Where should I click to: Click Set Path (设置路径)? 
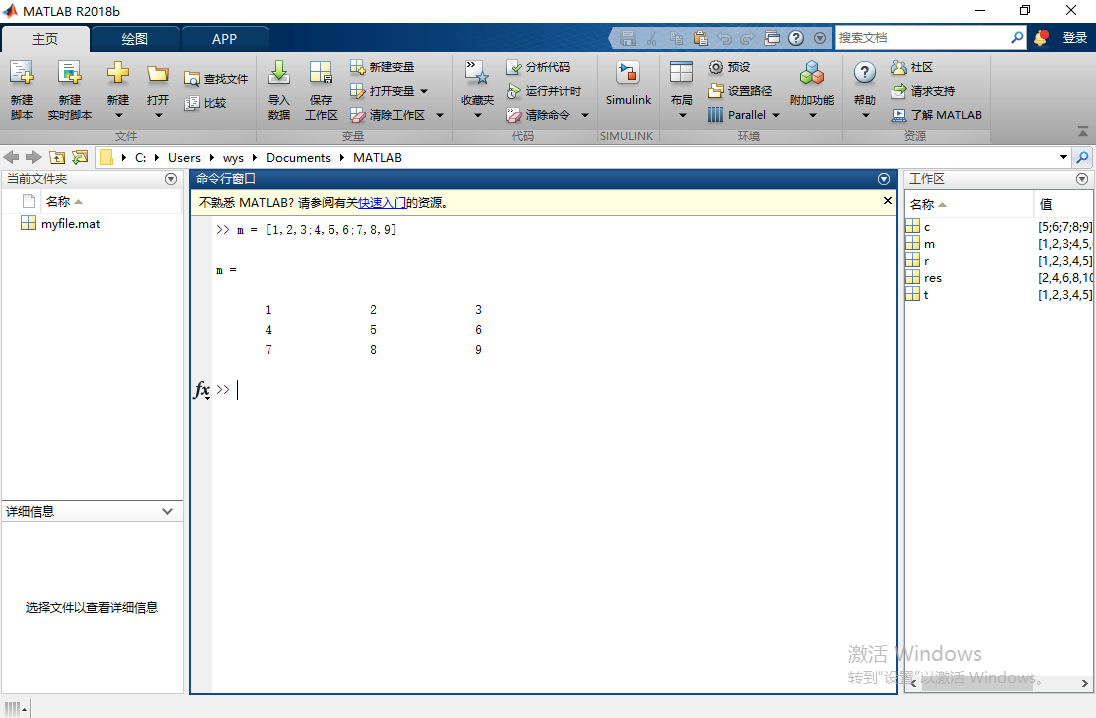(x=740, y=91)
